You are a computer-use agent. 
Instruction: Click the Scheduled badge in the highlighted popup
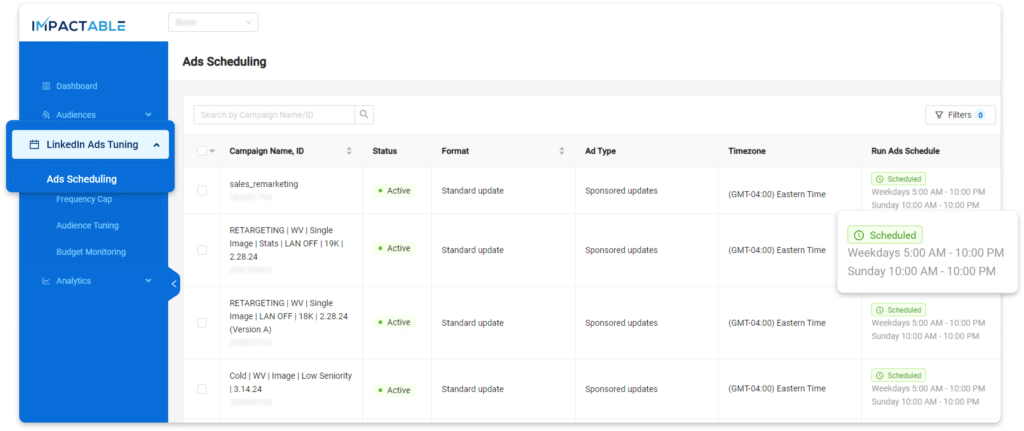point(885,235)
